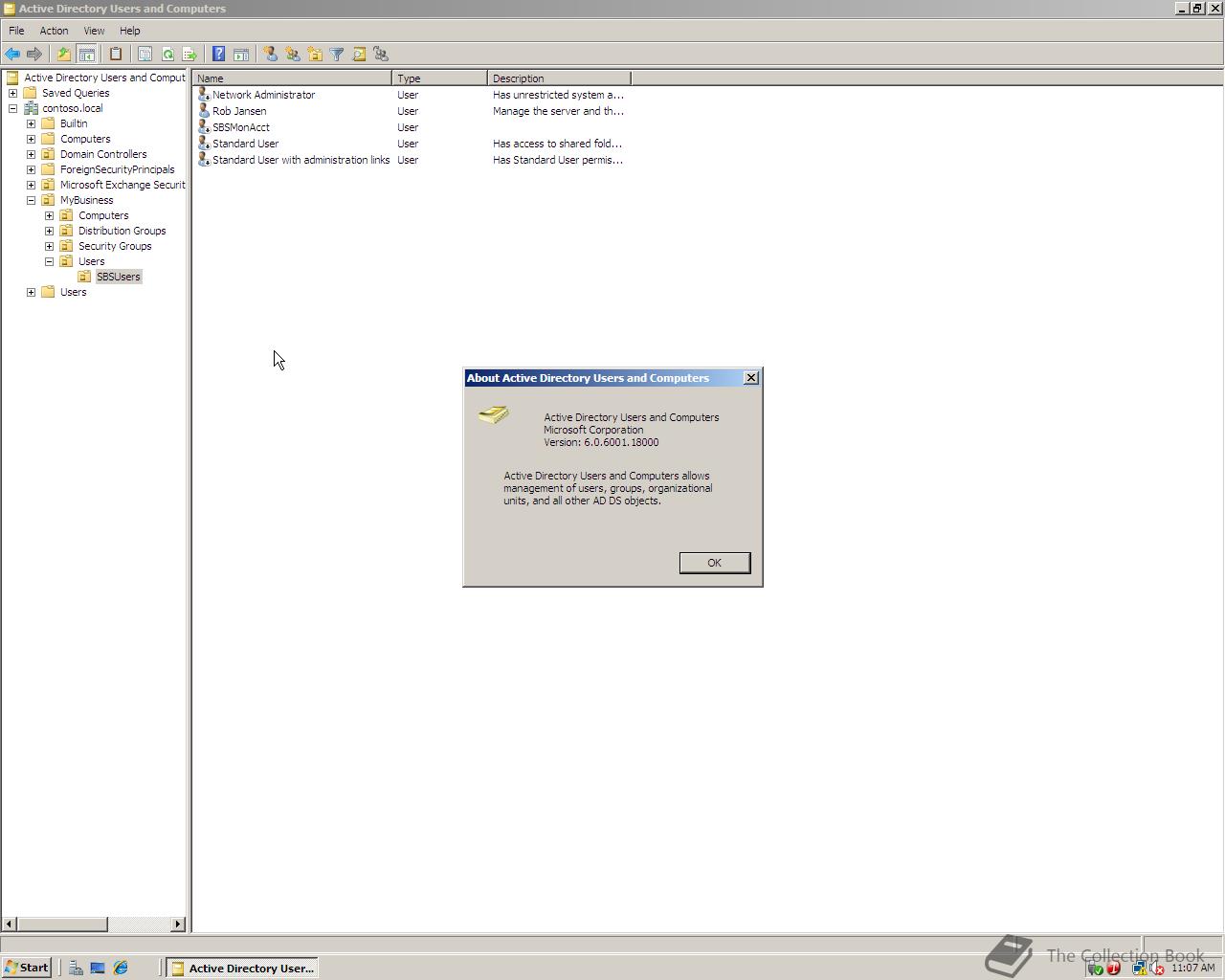Expand the Builtin container
The height and width of the screenshot is (980, 1225).
31,123
